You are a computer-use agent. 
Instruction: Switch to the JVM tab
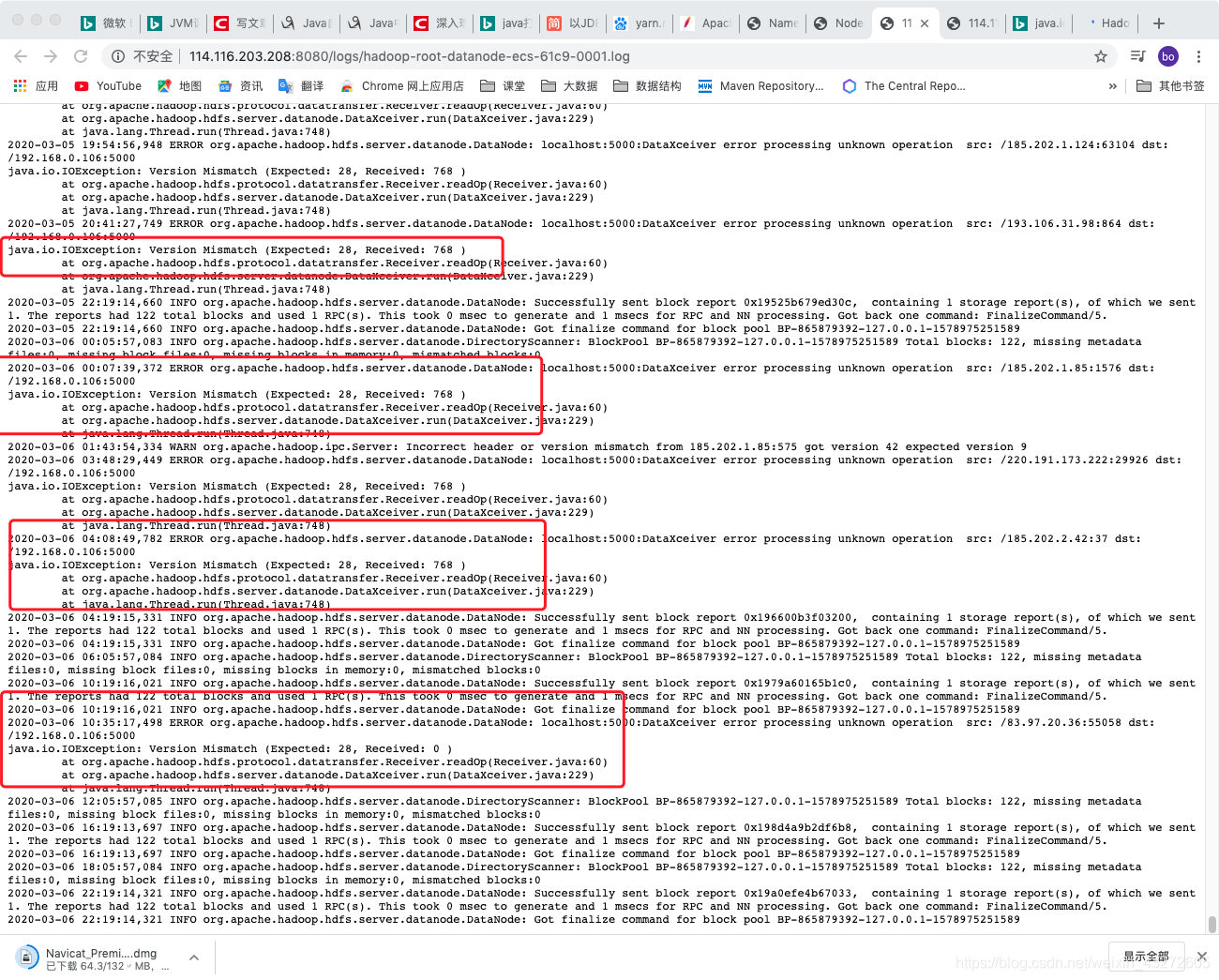pyautogui.click(x=173, y=23)
